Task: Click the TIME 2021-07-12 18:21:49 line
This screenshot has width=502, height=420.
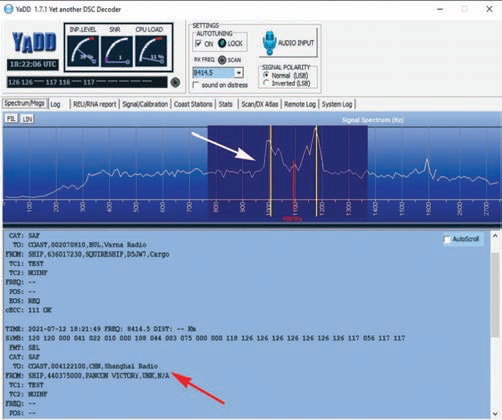Action: (101, 329)
